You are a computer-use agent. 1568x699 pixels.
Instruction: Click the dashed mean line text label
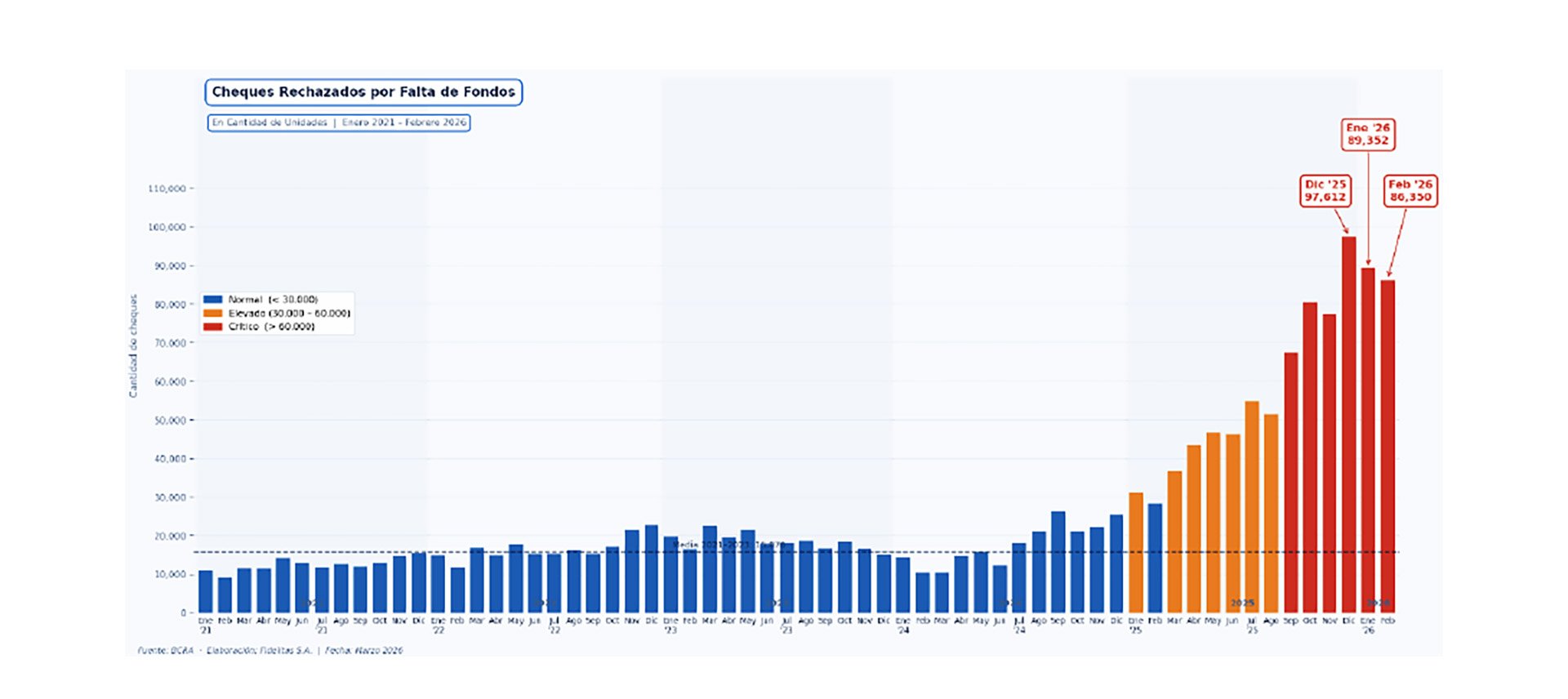(x=728, y=545)
